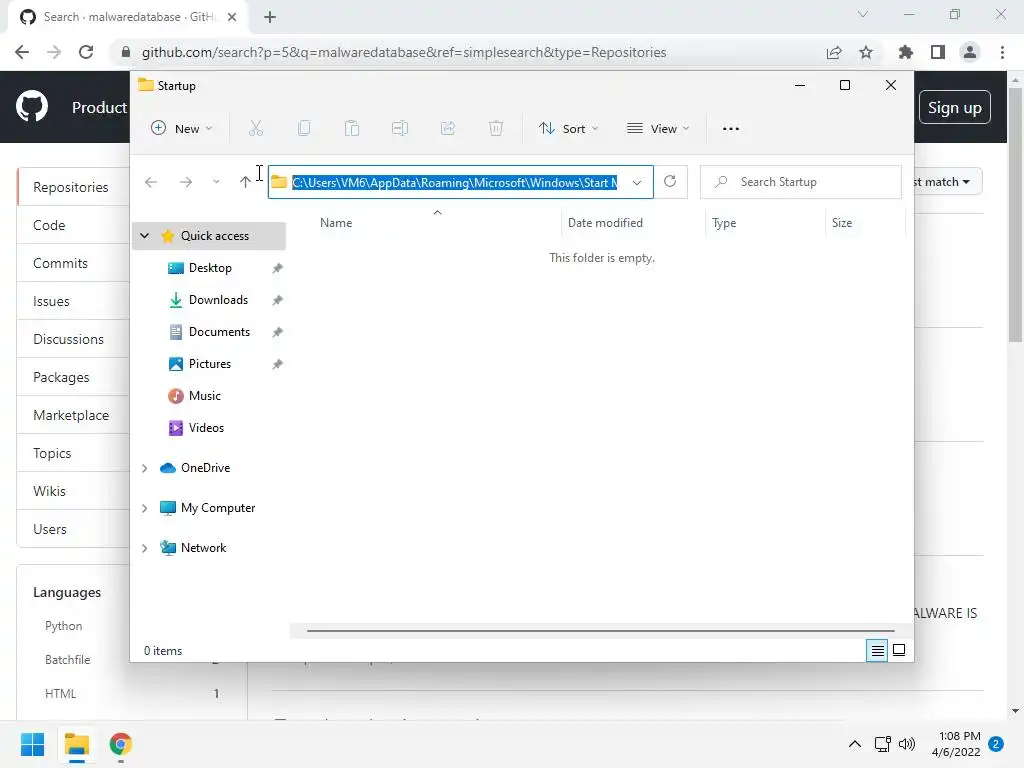The height and width of the screenshot is (768, 1024).
Task: Open Chrome tab search chevron
Action: pyautogui.click(x=863, y=14)
